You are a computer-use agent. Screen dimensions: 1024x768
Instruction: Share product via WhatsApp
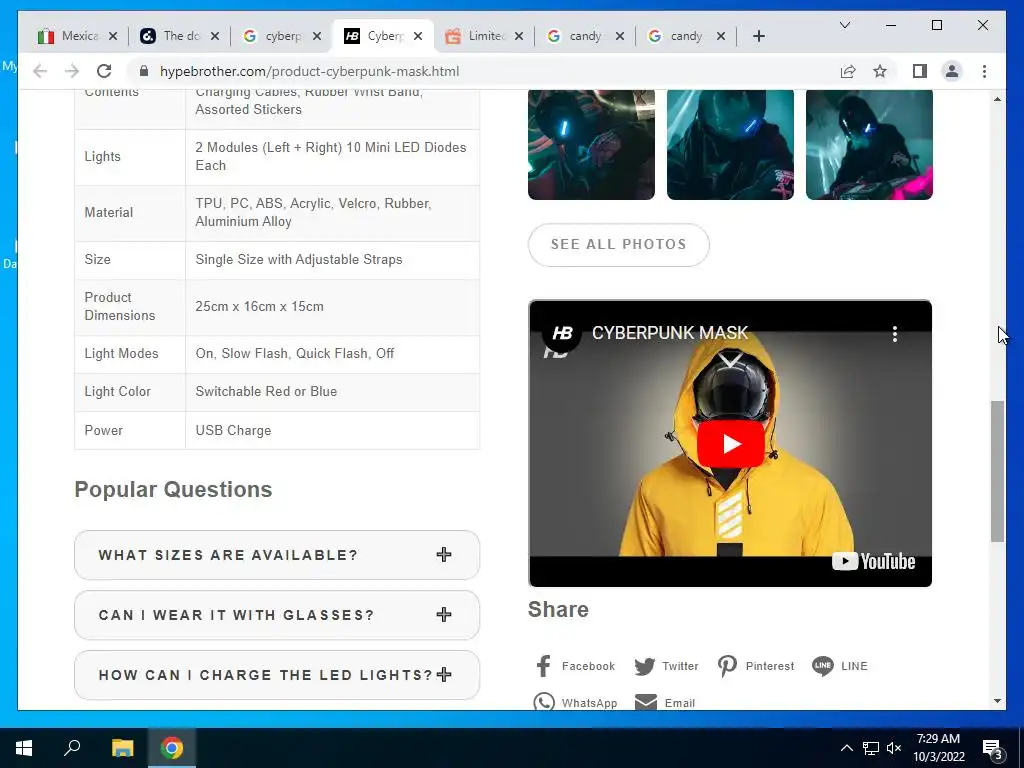[x=575, y=702]
